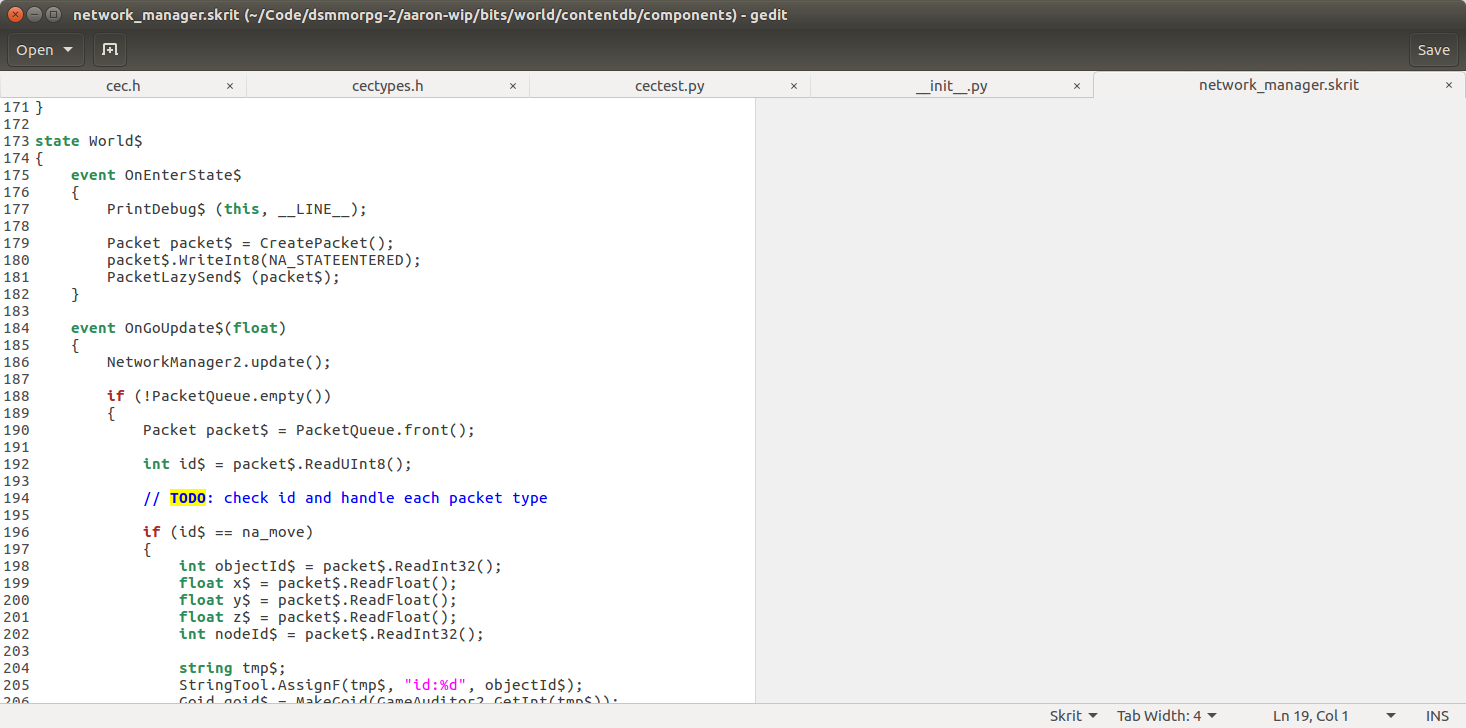Select the network_manager.skrit tab
The height and width of the screenshot is (728, 1466).
(x=1279, y=85)
